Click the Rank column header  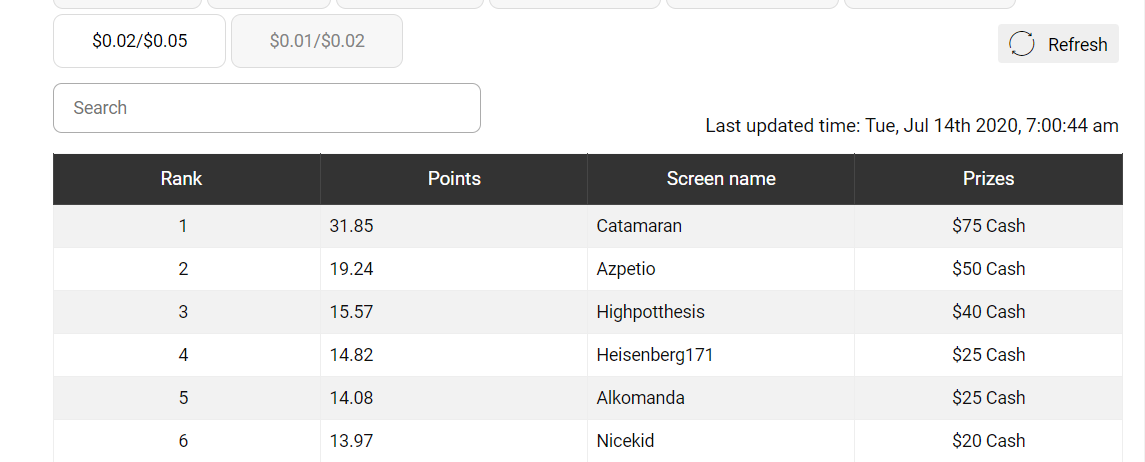pos(181,179)
